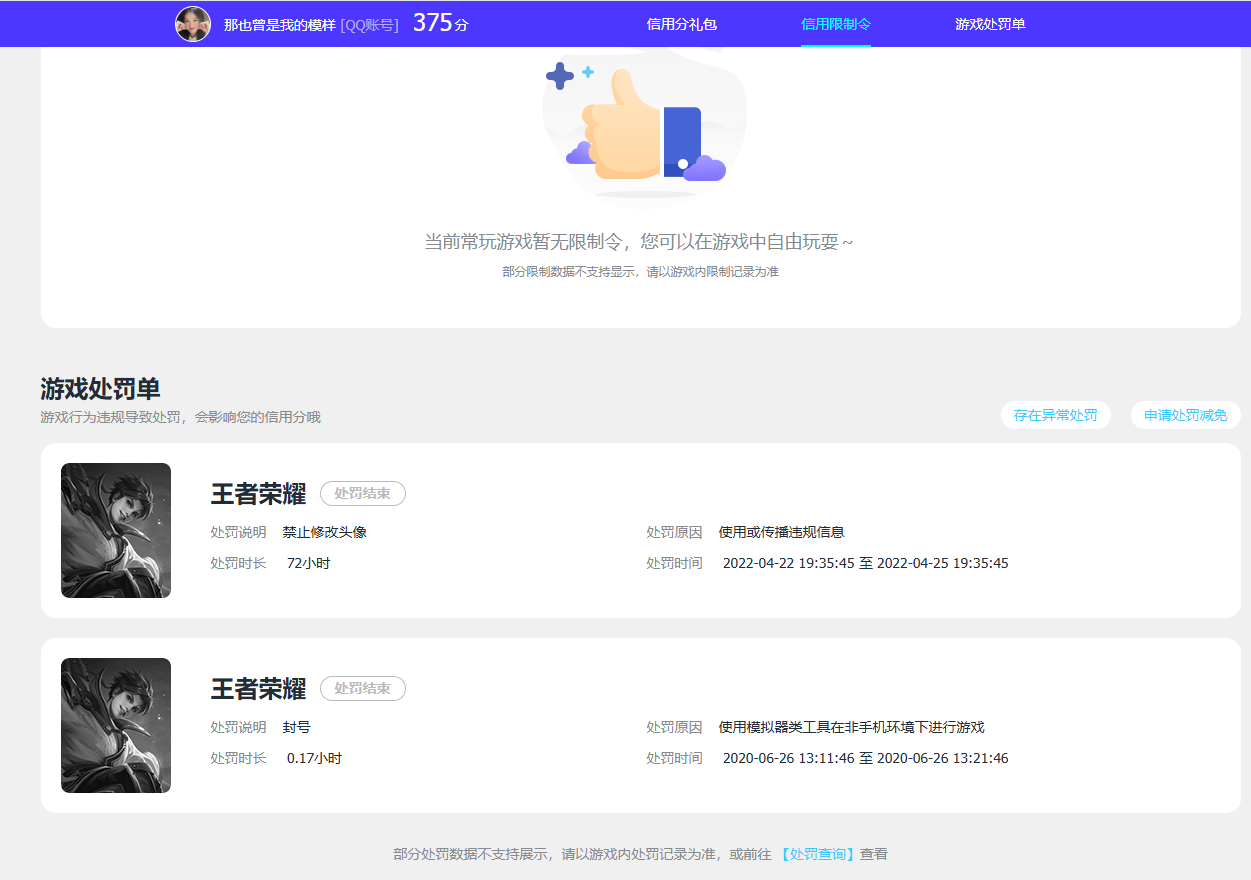Click the 游戏处罚单 section heading

100,389
